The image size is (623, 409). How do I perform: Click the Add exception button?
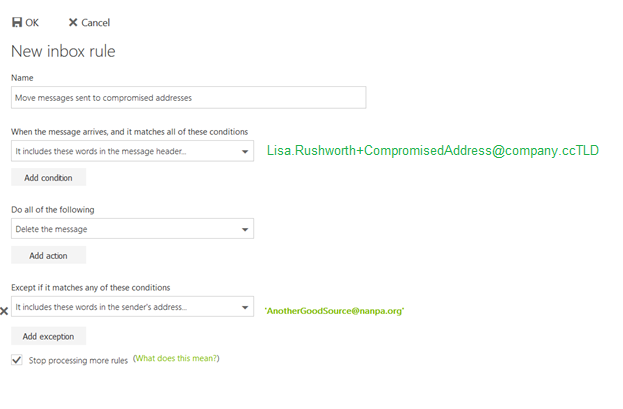48,336
